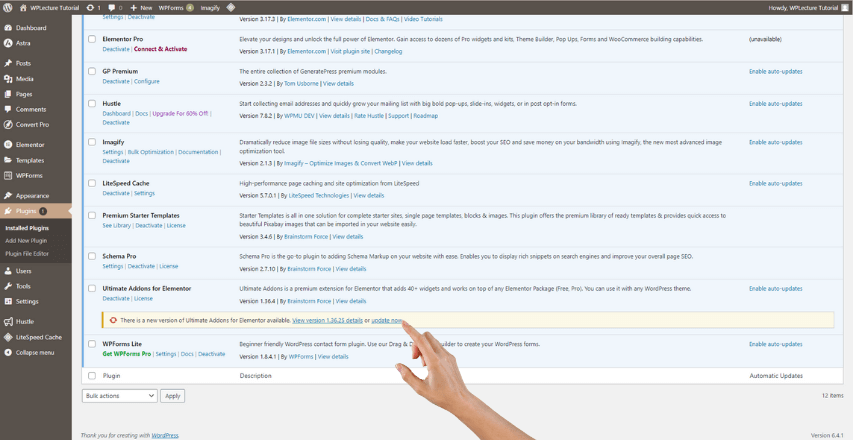Screen dimensions: 853x440
Task: Enable auto-updates for LiteSpeed Cache
Action: [776, 183]
